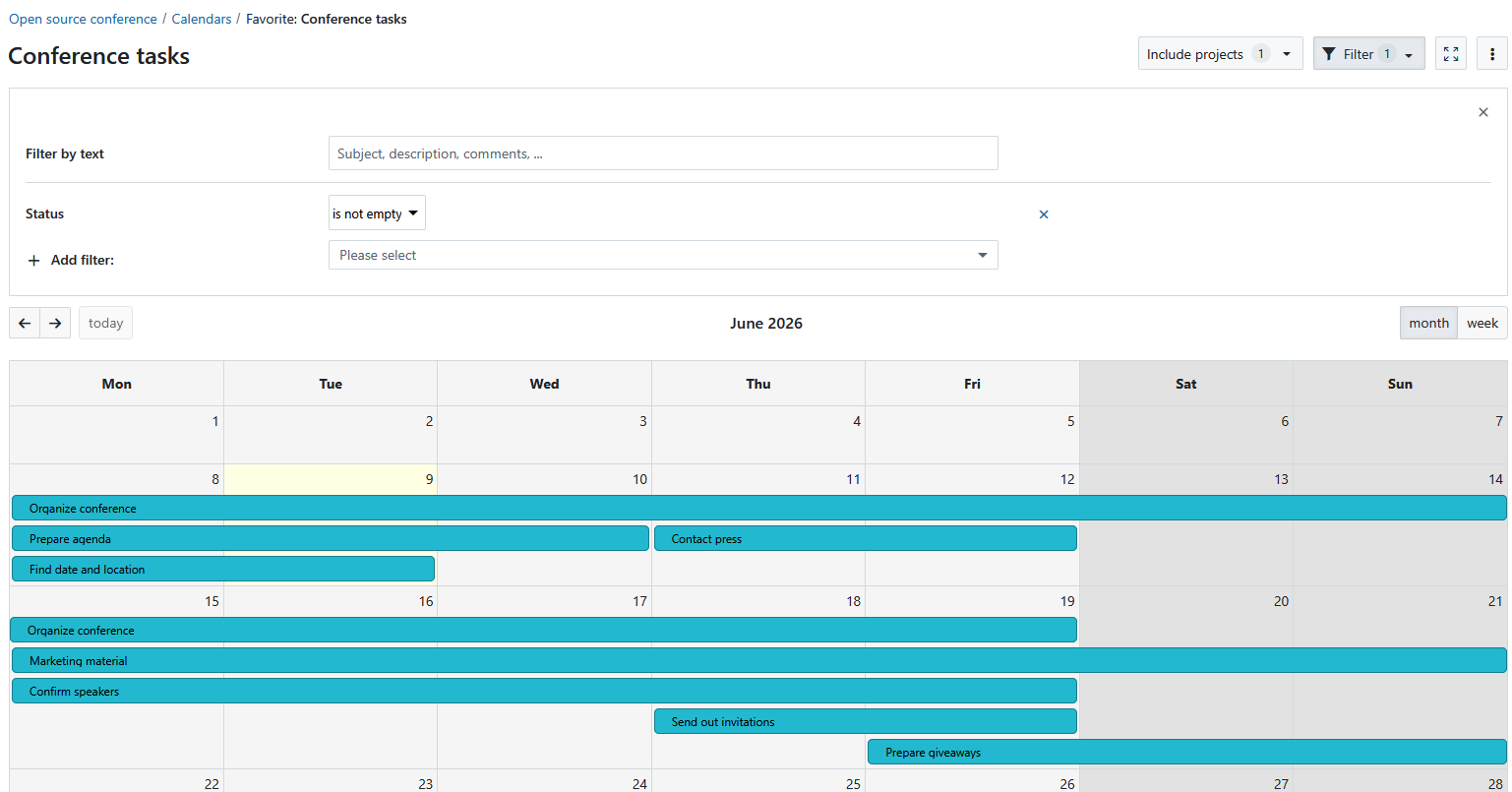Click the today button
Screen dimensions: 1512x792
[x=105, y=323]
